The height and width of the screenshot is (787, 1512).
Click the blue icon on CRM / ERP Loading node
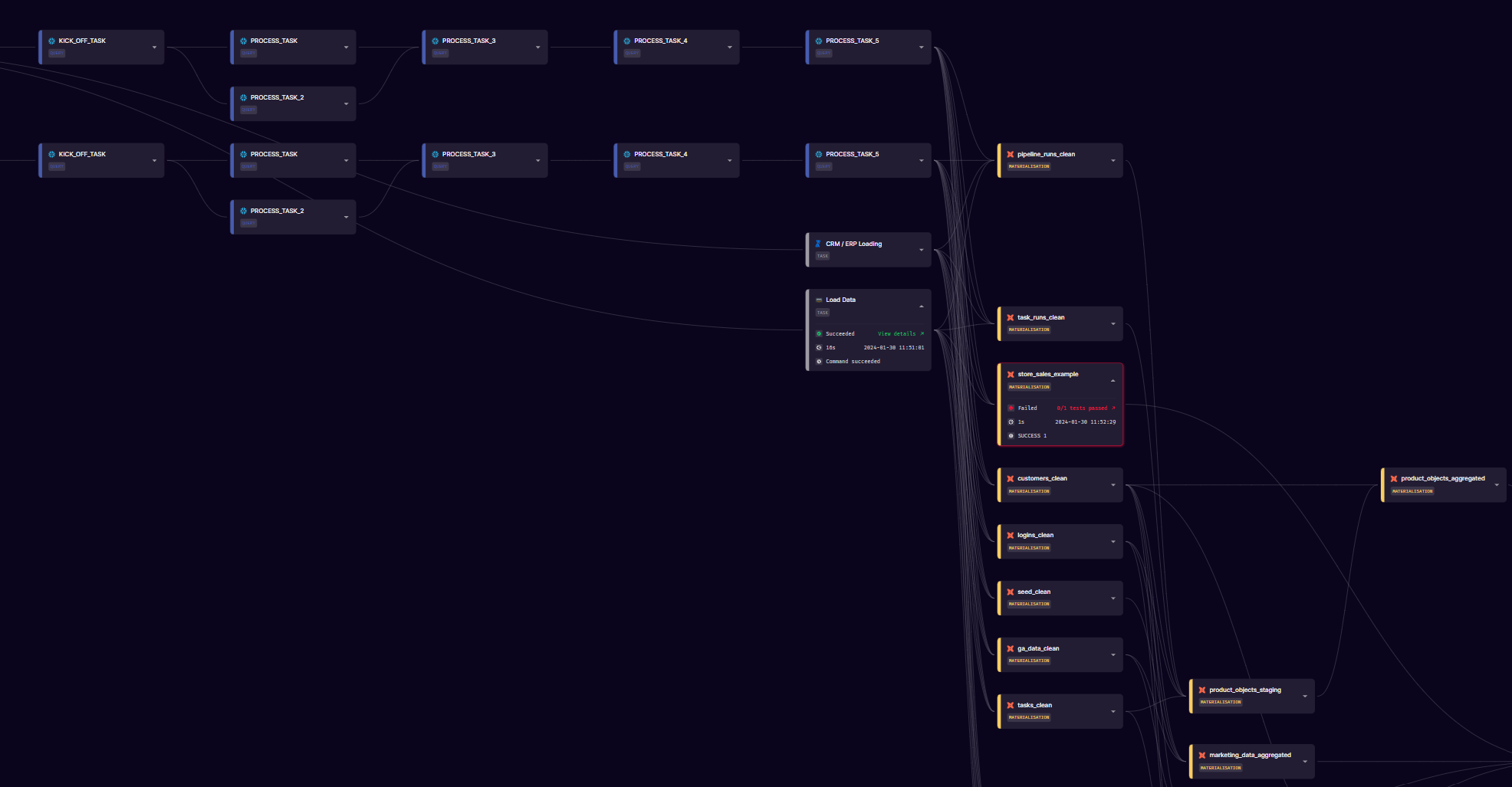(817, 243)
